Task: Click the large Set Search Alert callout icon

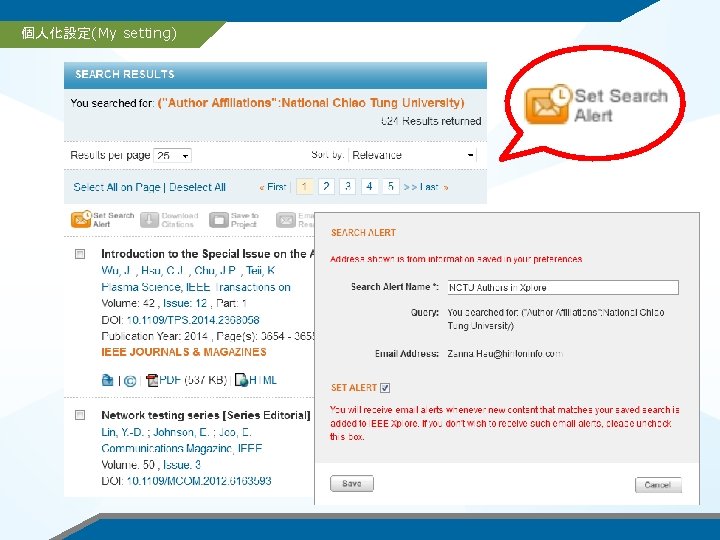Action: [x=547, y=104]
